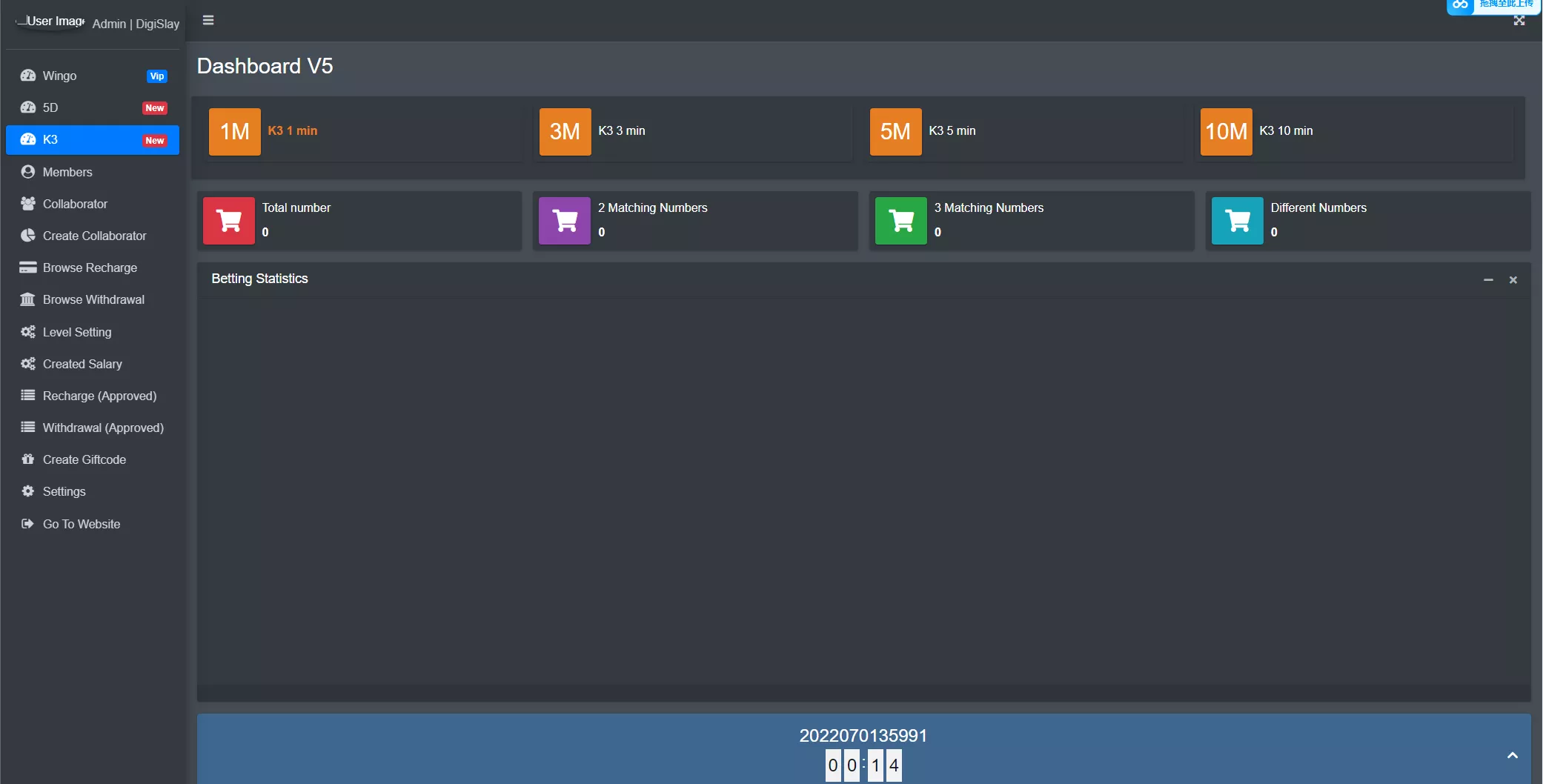Choose the 5M orange tile icon
This screenshot has width=1543, height=784.
[x=895, y=131]
